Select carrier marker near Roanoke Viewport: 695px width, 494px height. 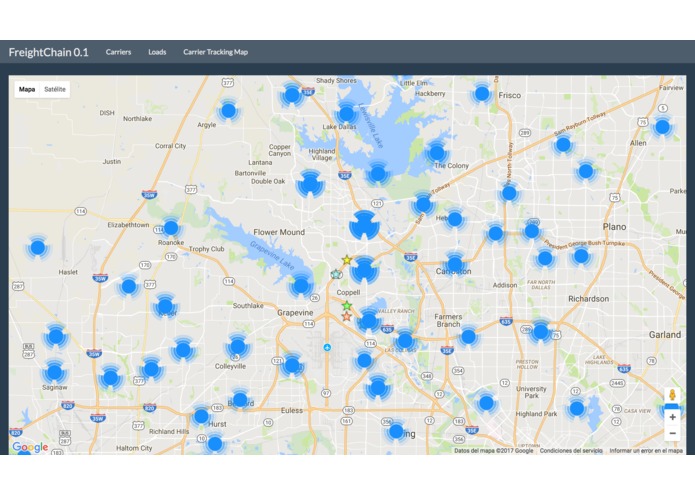pyautogui.click(x=171, y=228)
